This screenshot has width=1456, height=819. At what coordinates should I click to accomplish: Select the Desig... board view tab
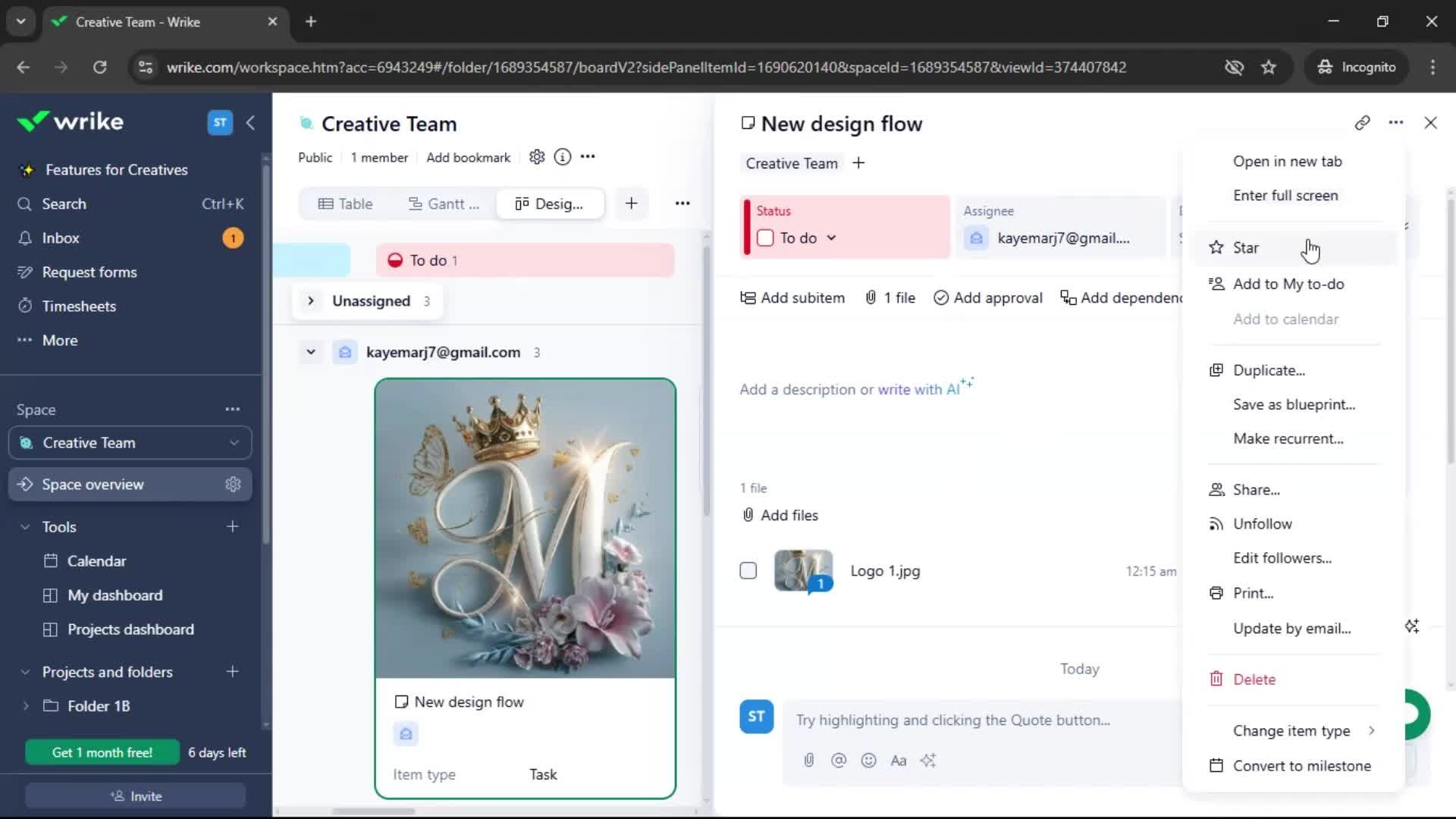pyautogui.click(x=550, y=204)
